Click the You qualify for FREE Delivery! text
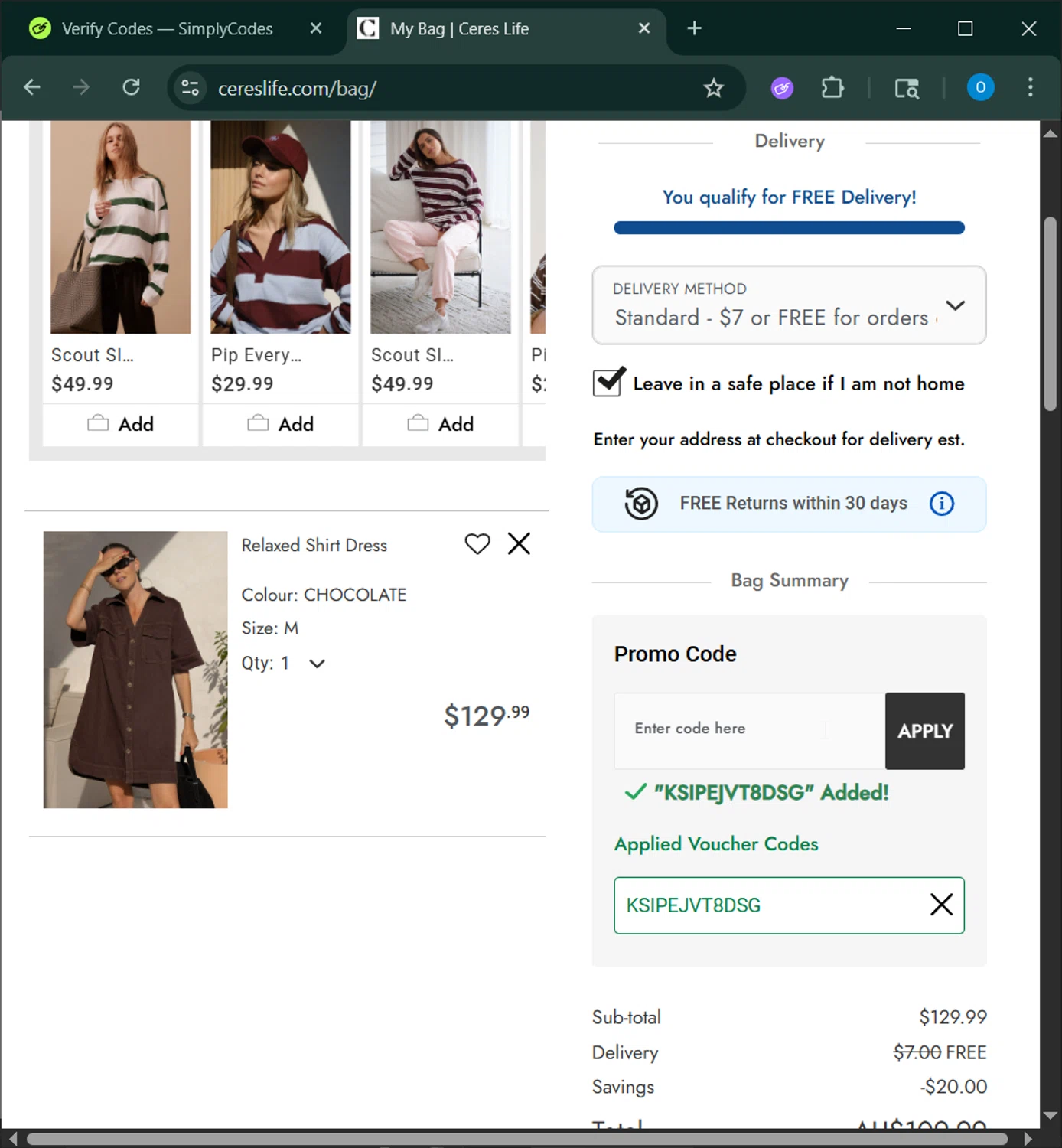The image size is (1062, 1148). click(x=789, y=197)
